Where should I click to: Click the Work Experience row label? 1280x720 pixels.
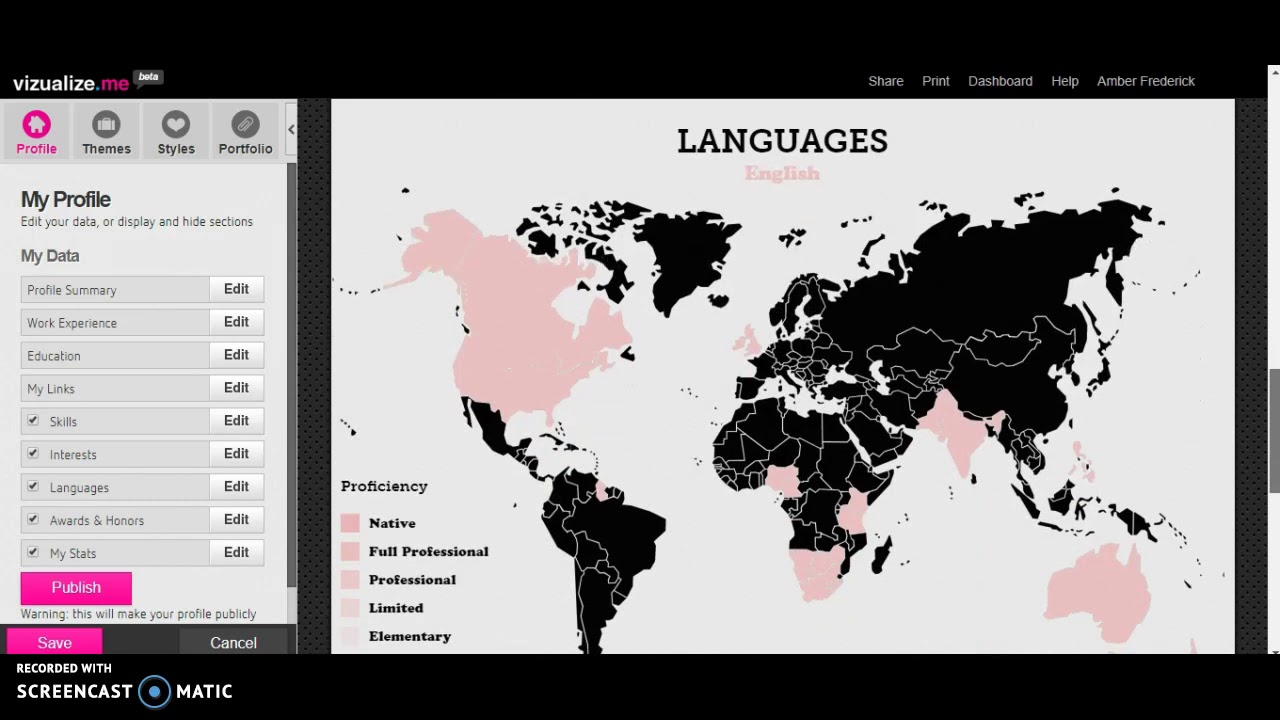click(72, 323)
